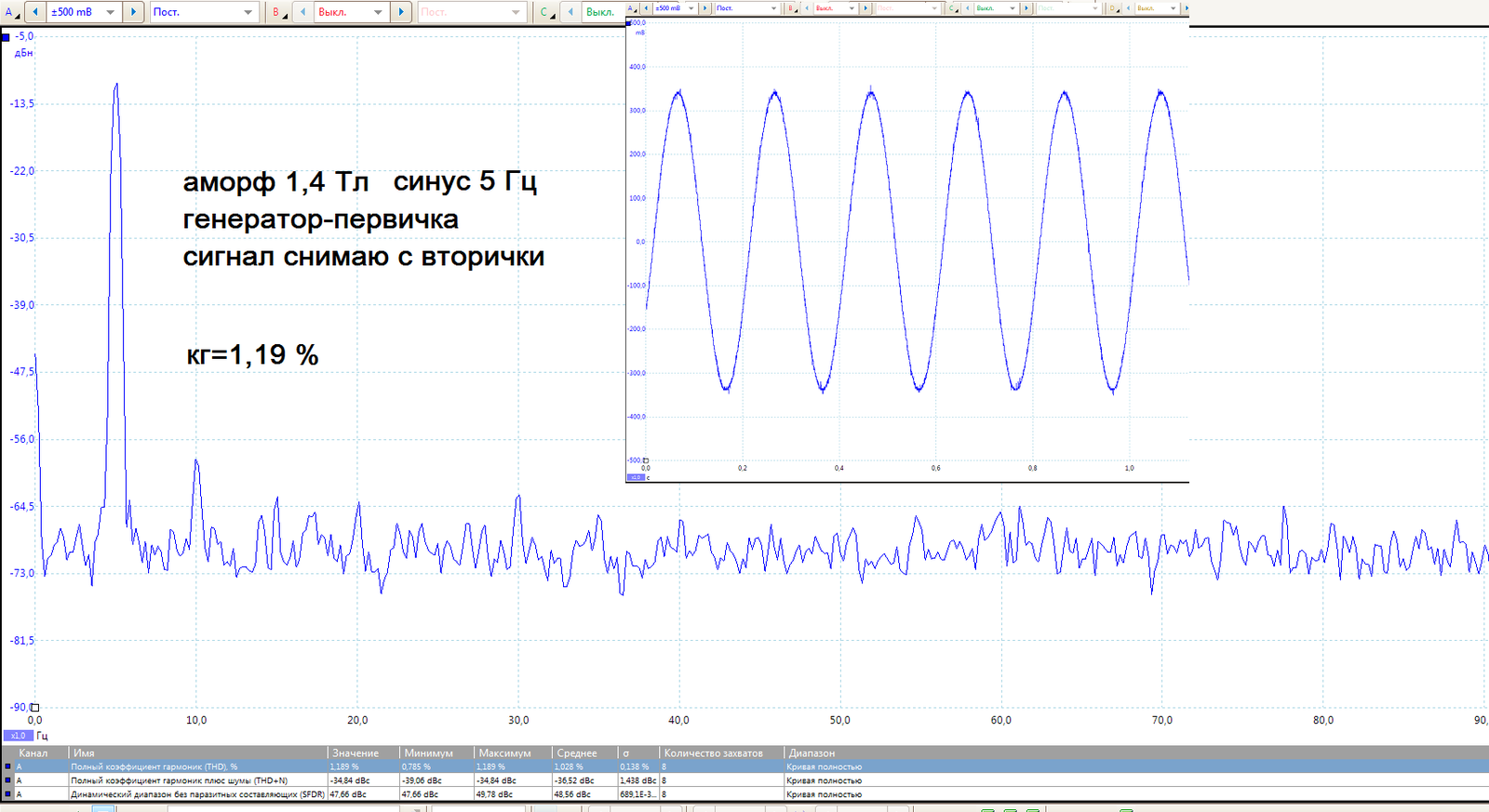This screenshot has width=1489, height=812.
Task: Open channel A options in main toolbar
Action: coord(10,12)
